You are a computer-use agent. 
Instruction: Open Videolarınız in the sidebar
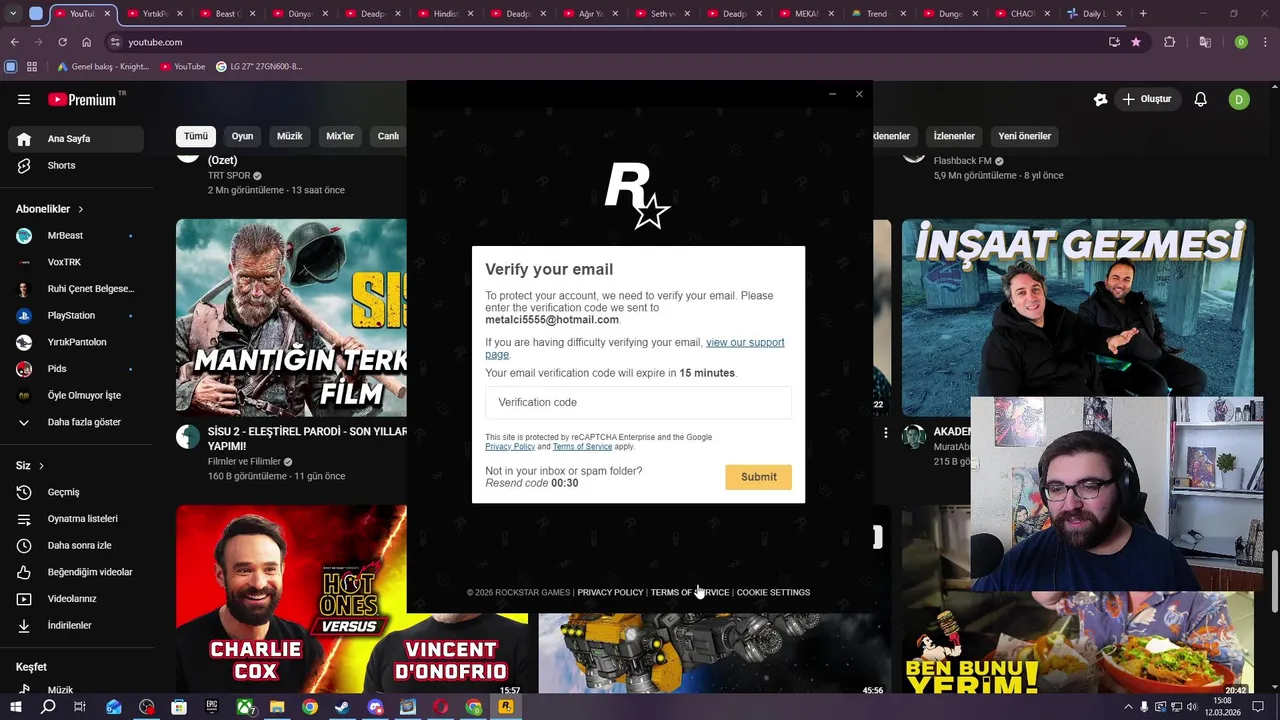click(x=75, y=599)
